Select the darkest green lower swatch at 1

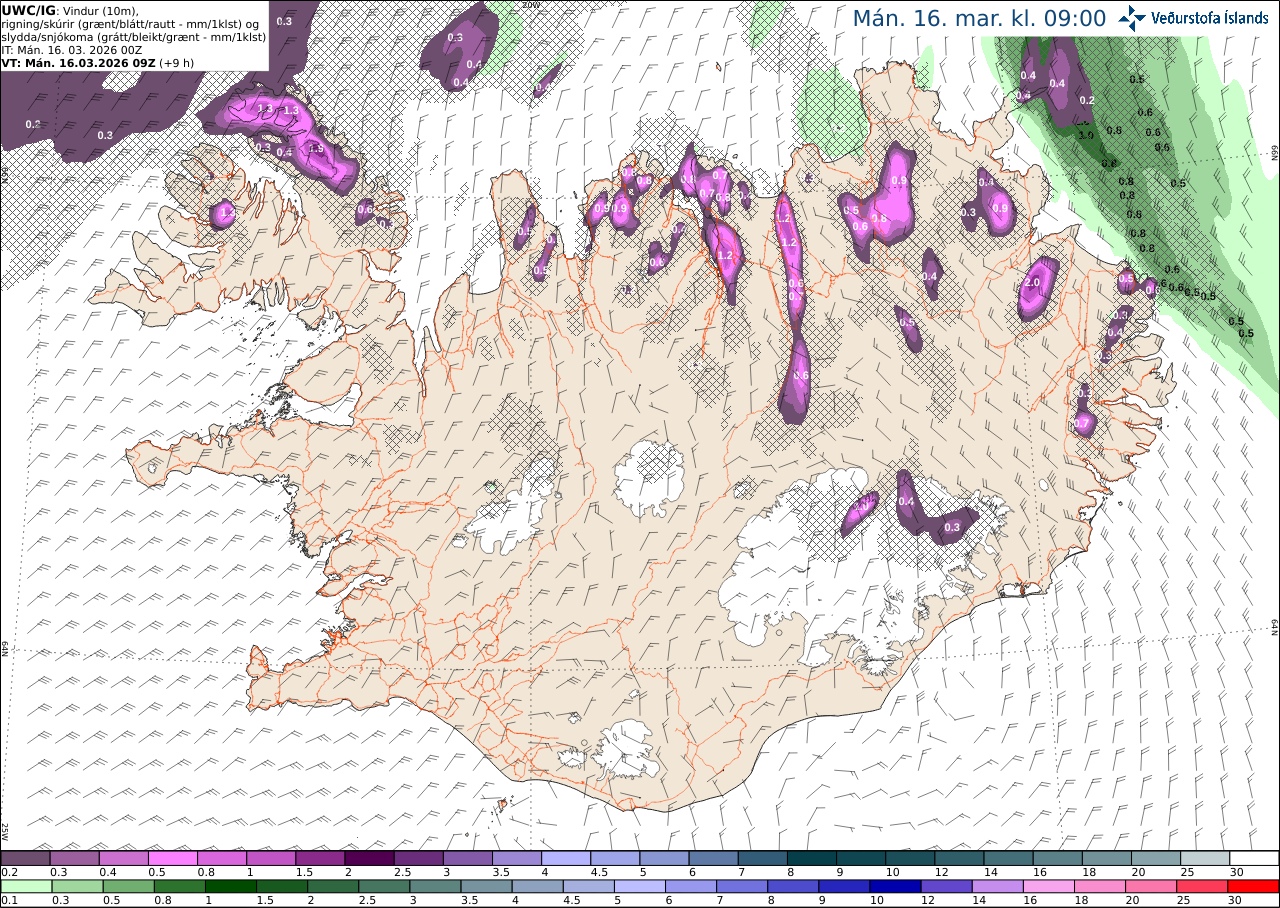[231, 886]
